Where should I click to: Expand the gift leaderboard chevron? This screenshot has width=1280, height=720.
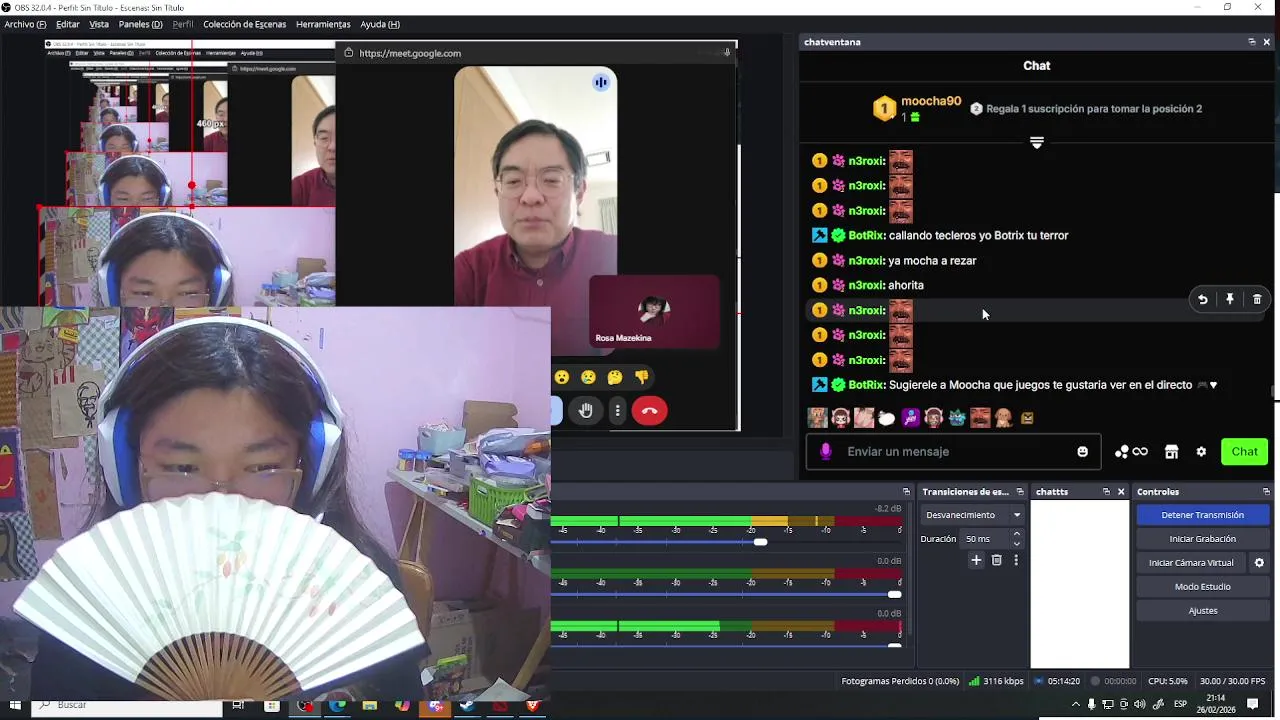1037,143
